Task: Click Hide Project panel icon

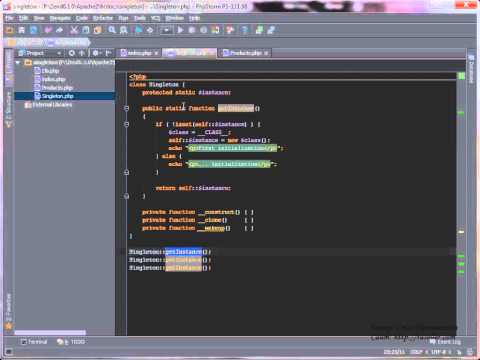Action: [x=108, y=53]
